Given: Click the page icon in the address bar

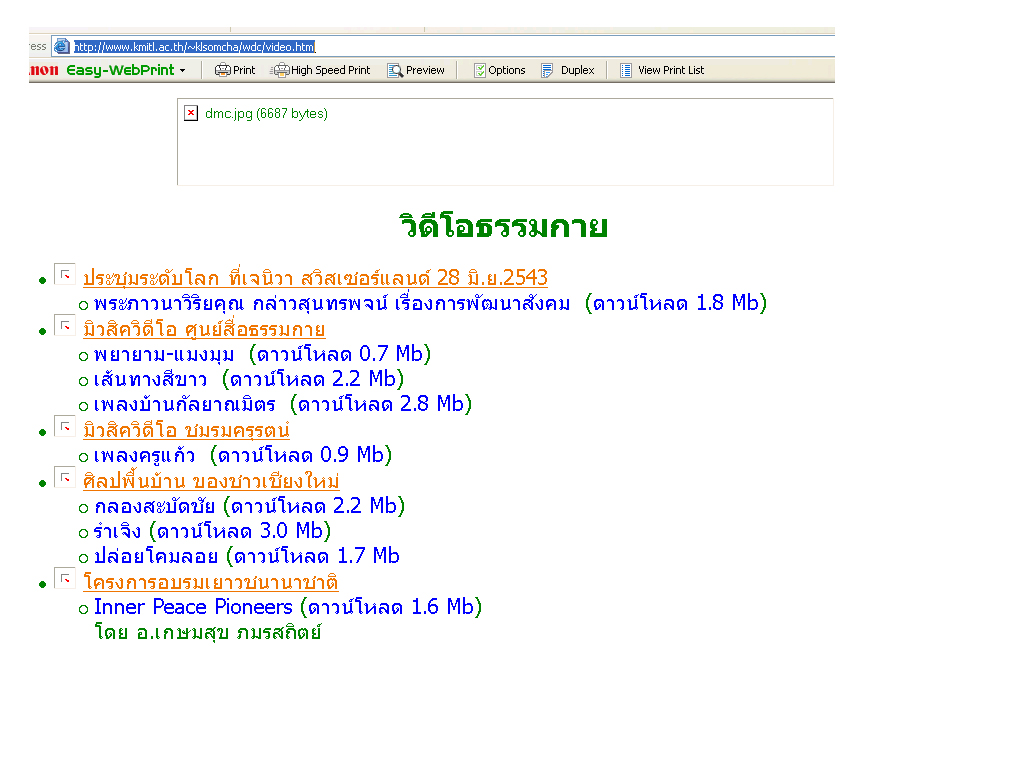Looking at the screenshot, I should 62,46.
